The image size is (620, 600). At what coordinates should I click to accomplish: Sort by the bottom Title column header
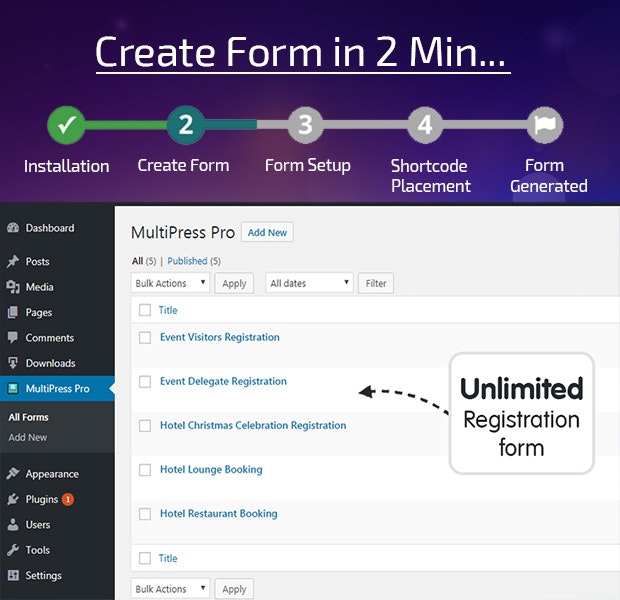(168, 558)
